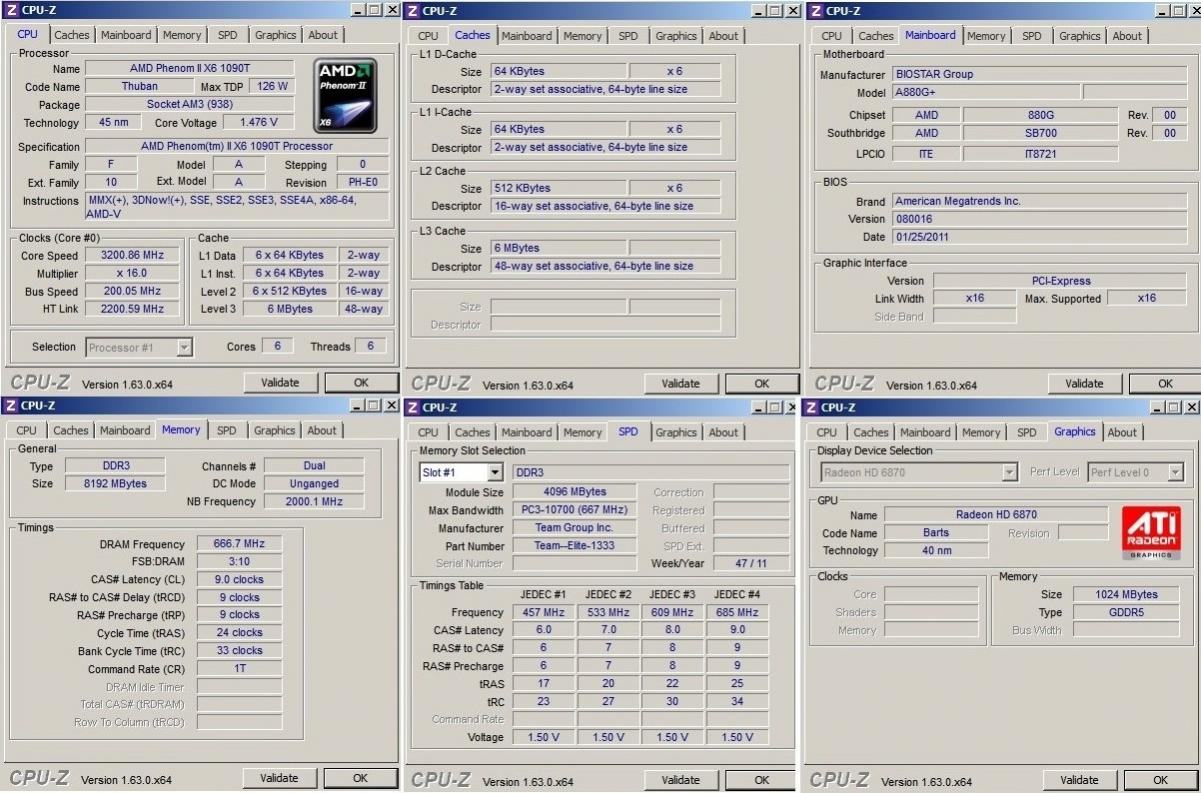Click the Part Number field Team--Elite-1333
Image resolution: width=1201 pixels, height=793 pixels.
pyautogui.click(x=575, y=546)
